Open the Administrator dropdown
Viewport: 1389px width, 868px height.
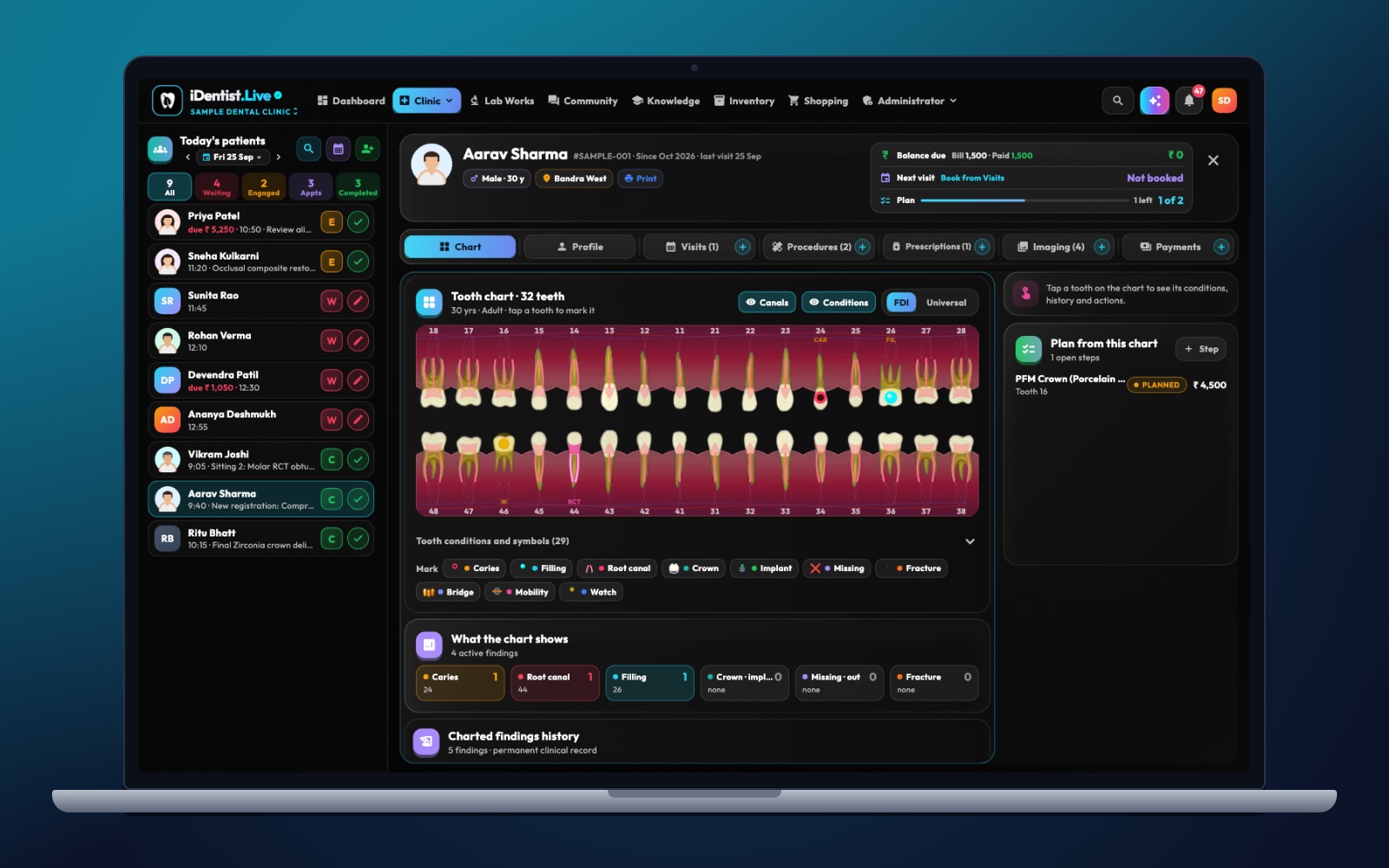[x=909, y=101]
